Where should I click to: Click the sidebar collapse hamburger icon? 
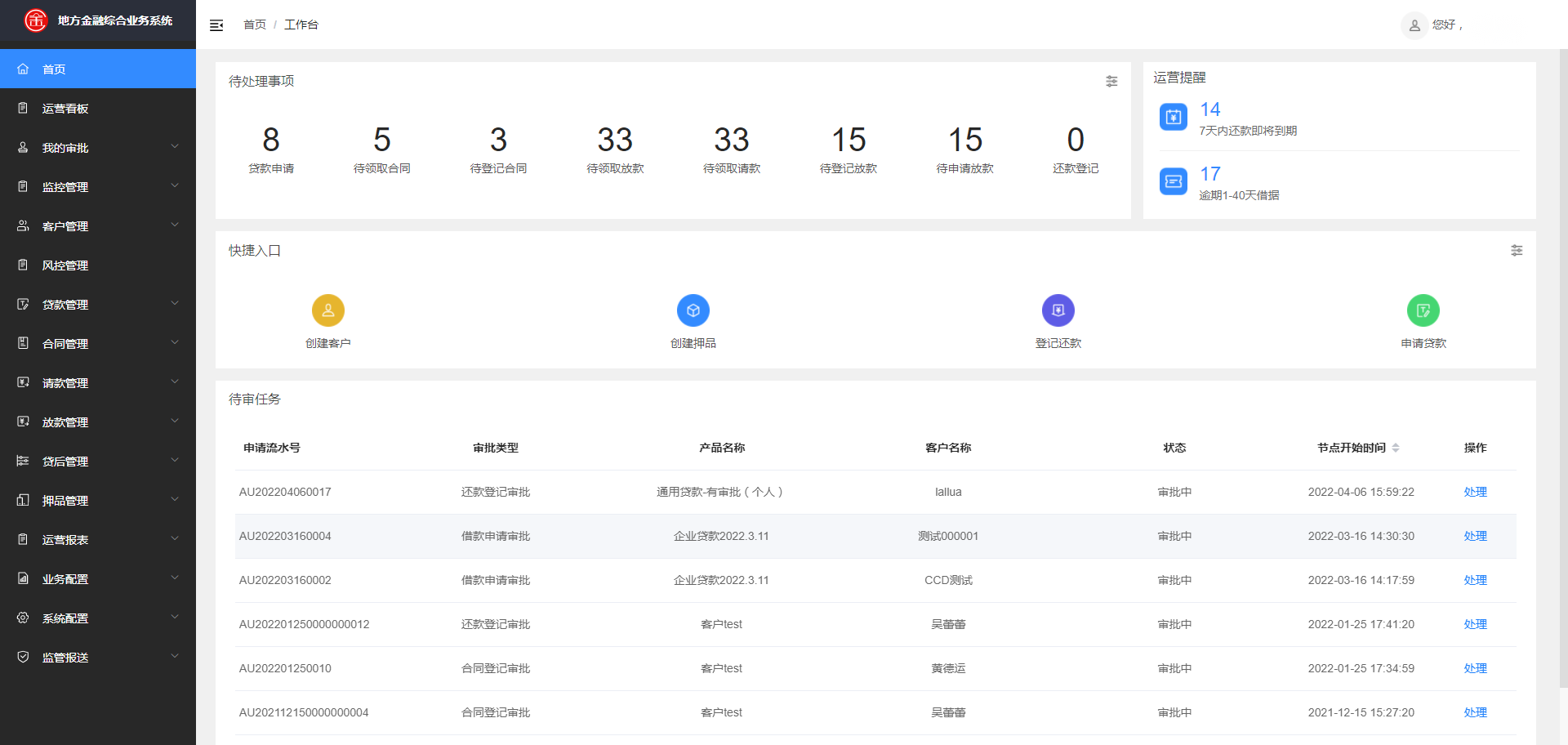pyautogui.click(x=216, y=25)
